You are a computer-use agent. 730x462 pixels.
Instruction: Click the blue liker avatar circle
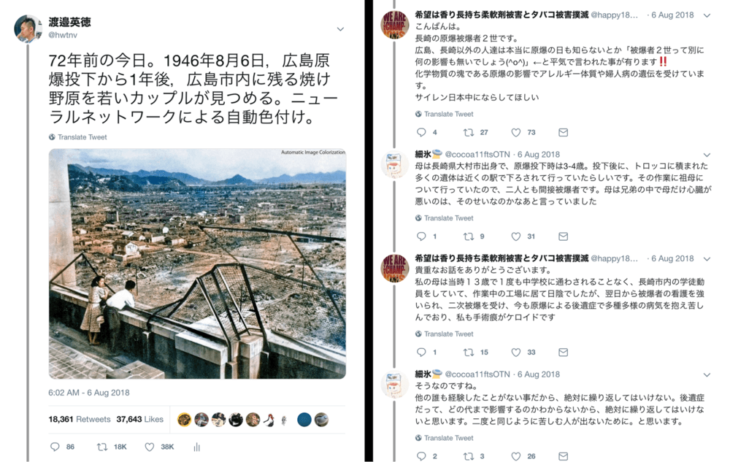(304, 420)
